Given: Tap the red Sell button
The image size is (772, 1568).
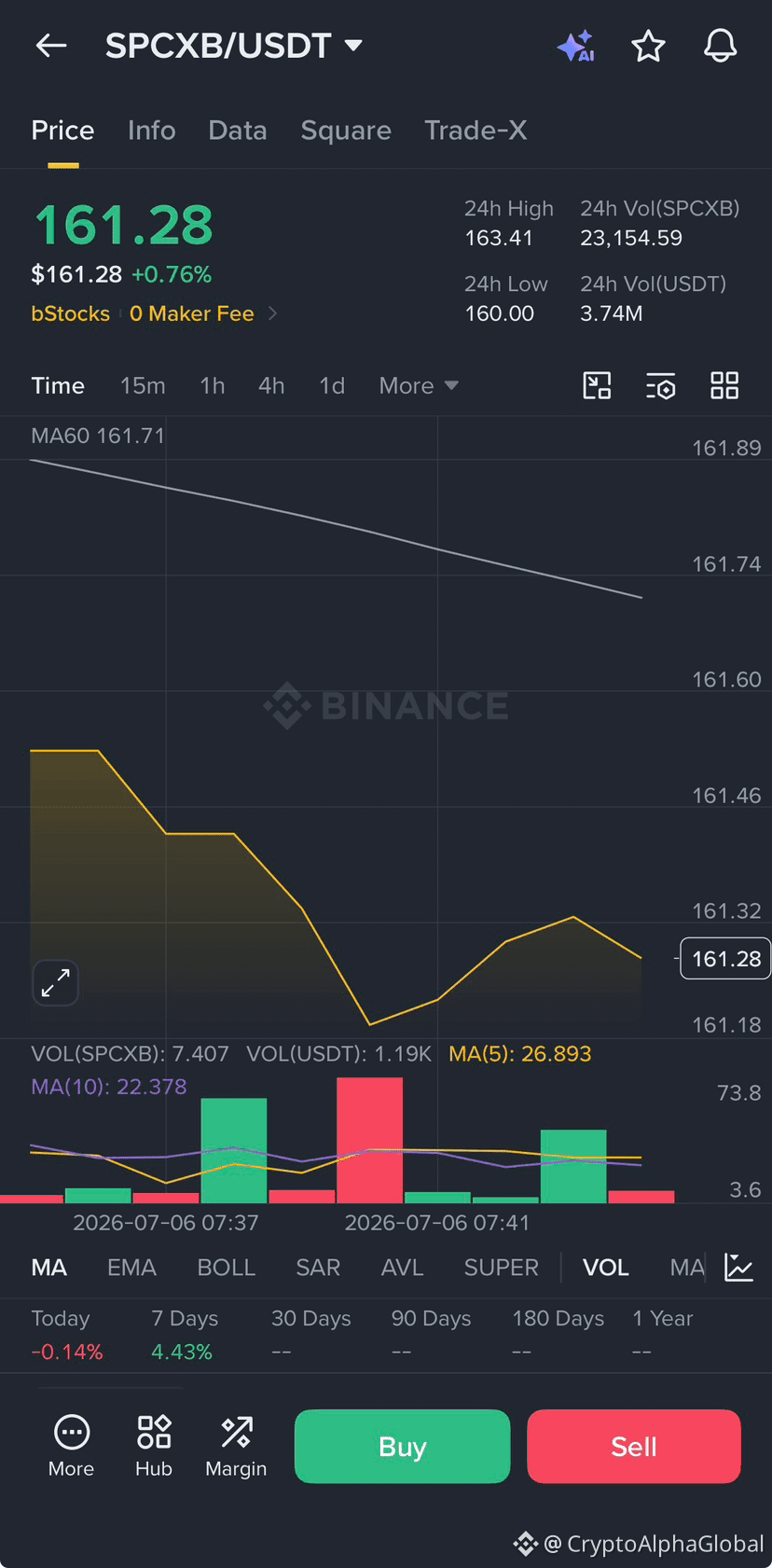Looking at the screenshot, I should coord(634,1447).
